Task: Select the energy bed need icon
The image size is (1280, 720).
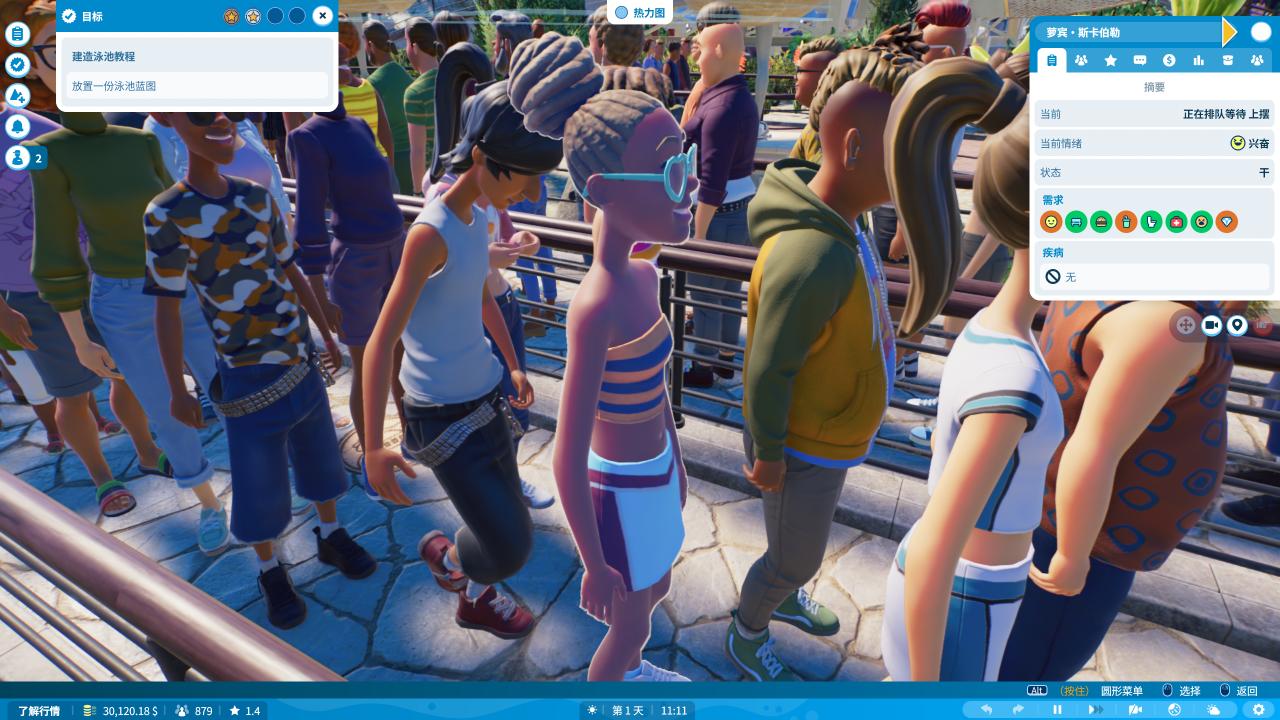Action: (1076, 222)
